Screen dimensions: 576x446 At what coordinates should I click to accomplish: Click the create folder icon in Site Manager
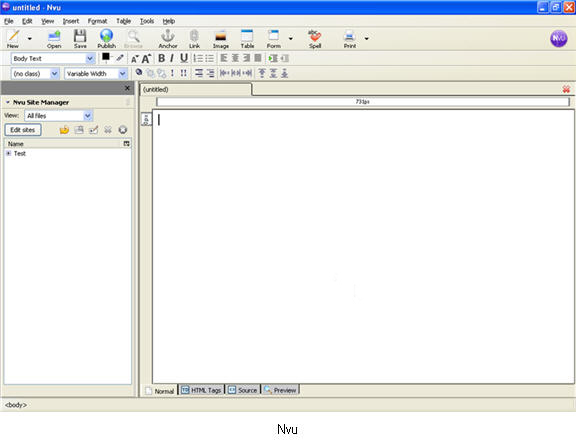point(79,130)
